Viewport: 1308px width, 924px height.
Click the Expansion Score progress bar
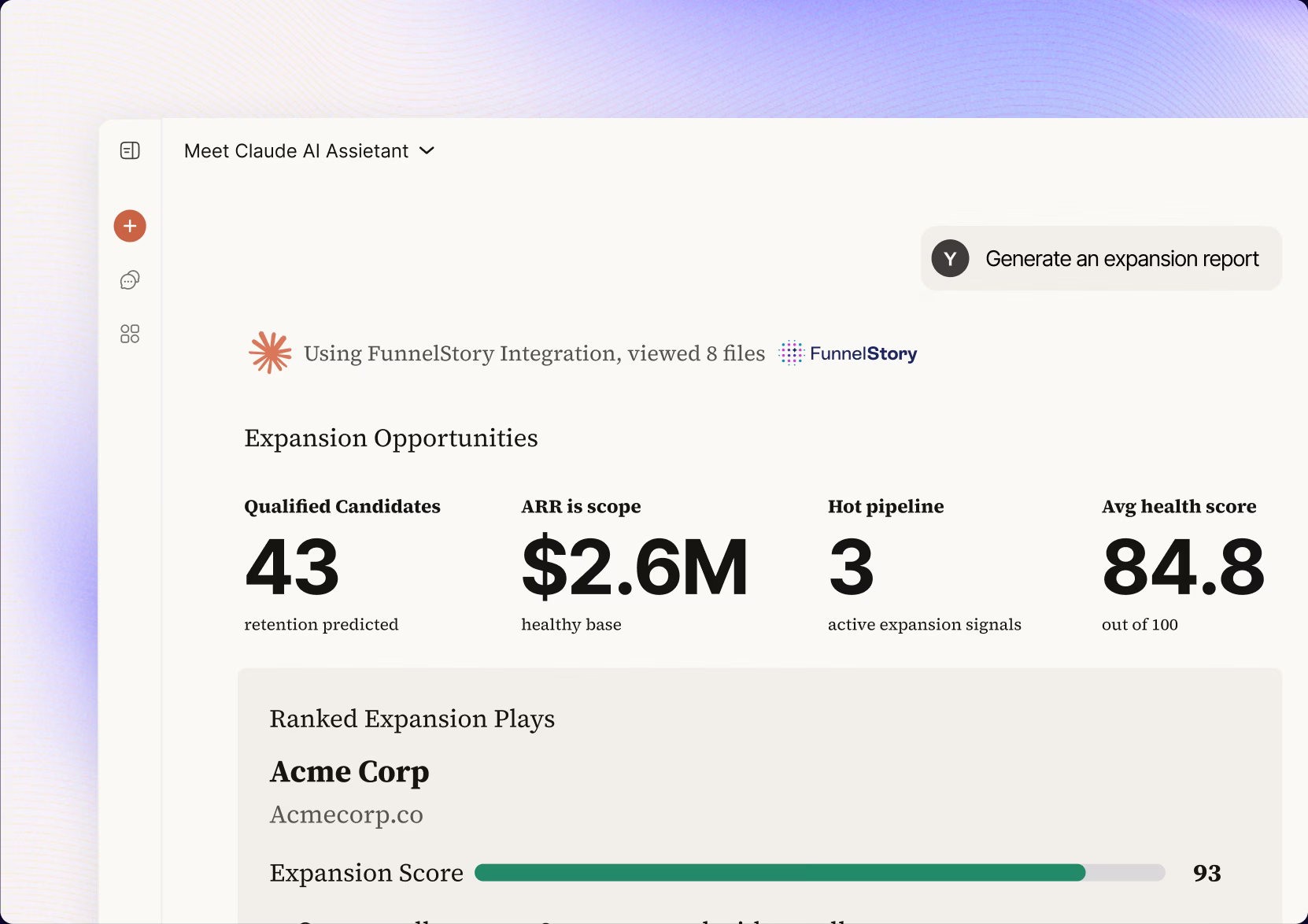819,872
